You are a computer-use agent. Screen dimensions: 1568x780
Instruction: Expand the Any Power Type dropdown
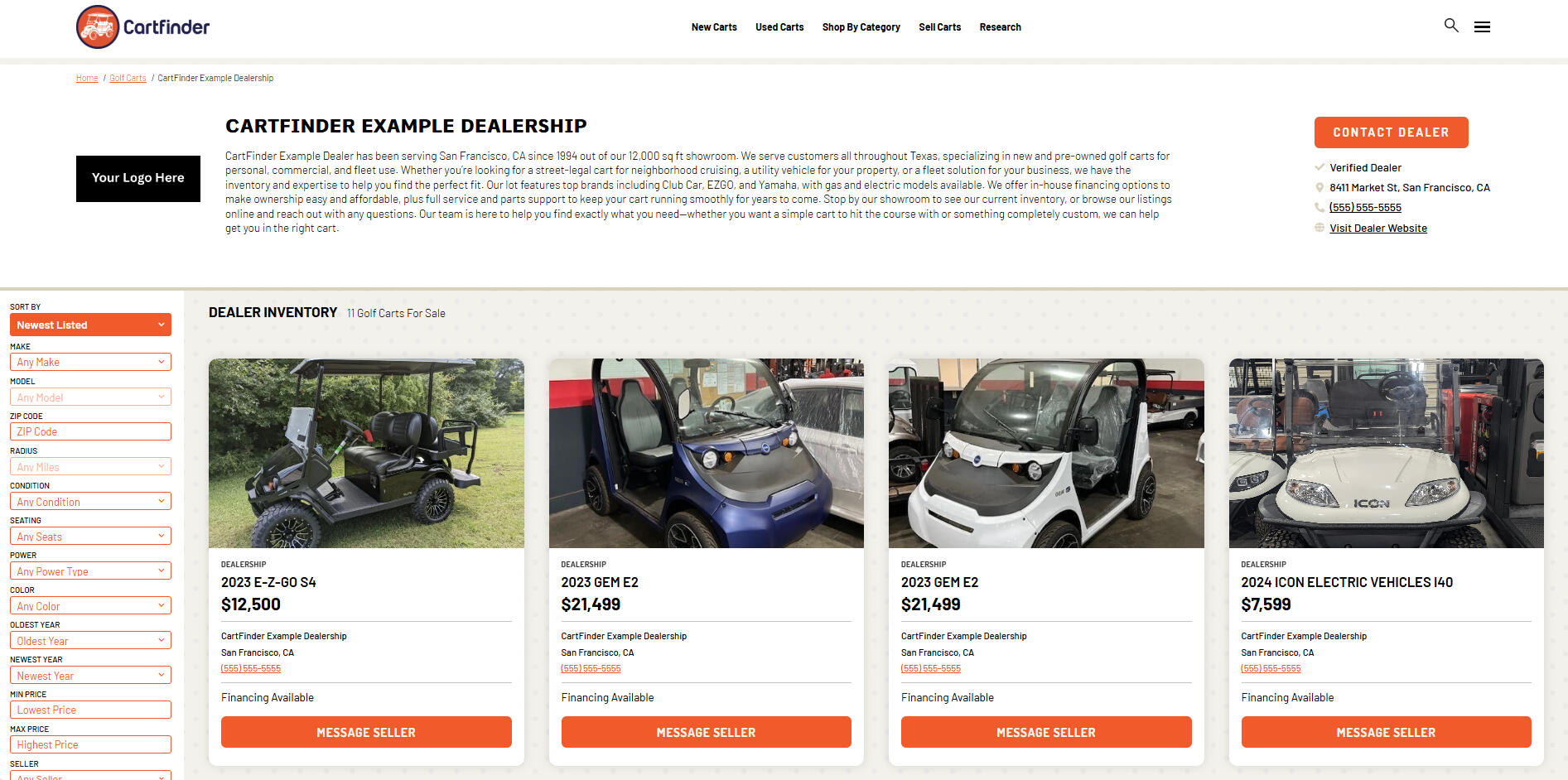[90, 571]
